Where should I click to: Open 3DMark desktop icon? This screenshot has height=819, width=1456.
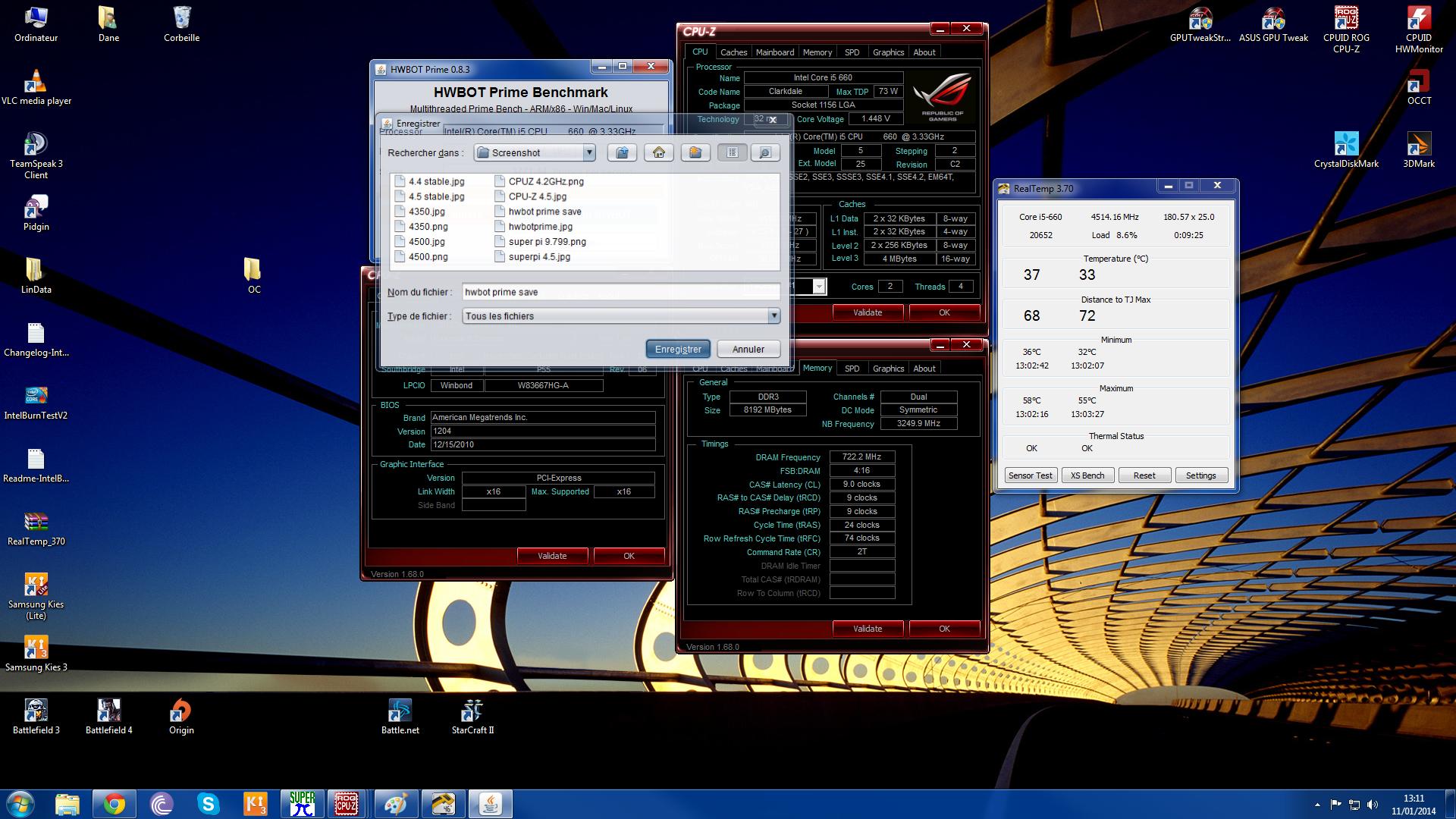pyautogui.click(x=1419, y=150)
